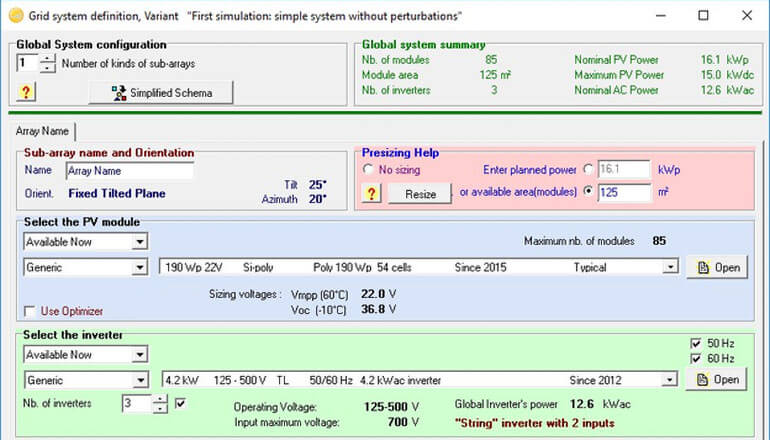This screenshot has height=440, width=770.
Task: Decrease number of kinds of sub-arrays
Action: [x=48, y=68]
